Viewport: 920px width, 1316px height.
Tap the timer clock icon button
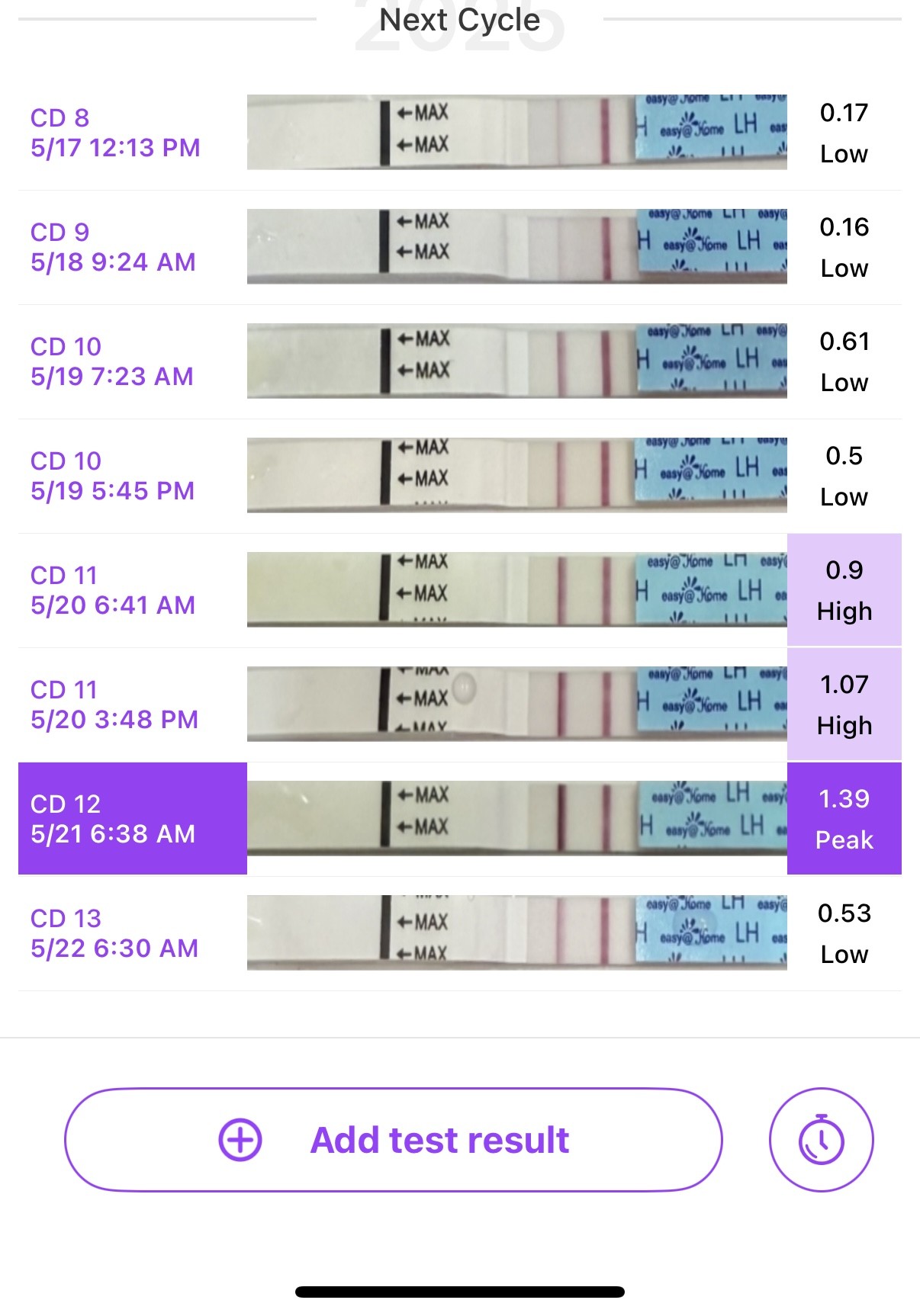pyautogui.click(x=821, y=1140)
